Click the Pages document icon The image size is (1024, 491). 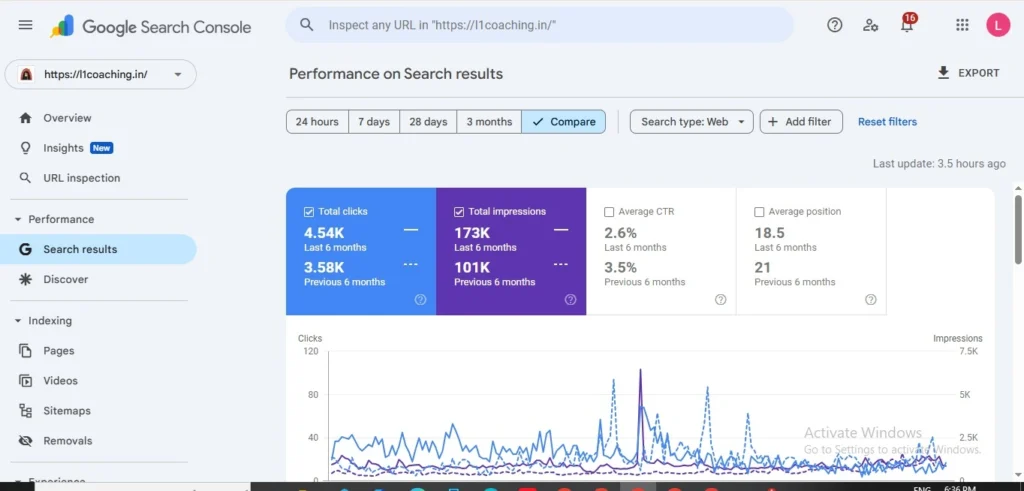(x=25, y=351)
